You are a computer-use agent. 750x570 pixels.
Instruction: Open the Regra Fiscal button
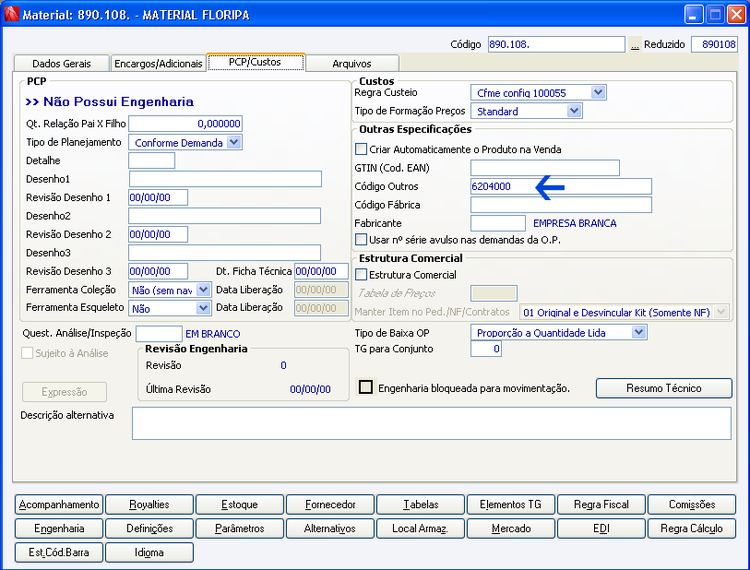[601, 504]
